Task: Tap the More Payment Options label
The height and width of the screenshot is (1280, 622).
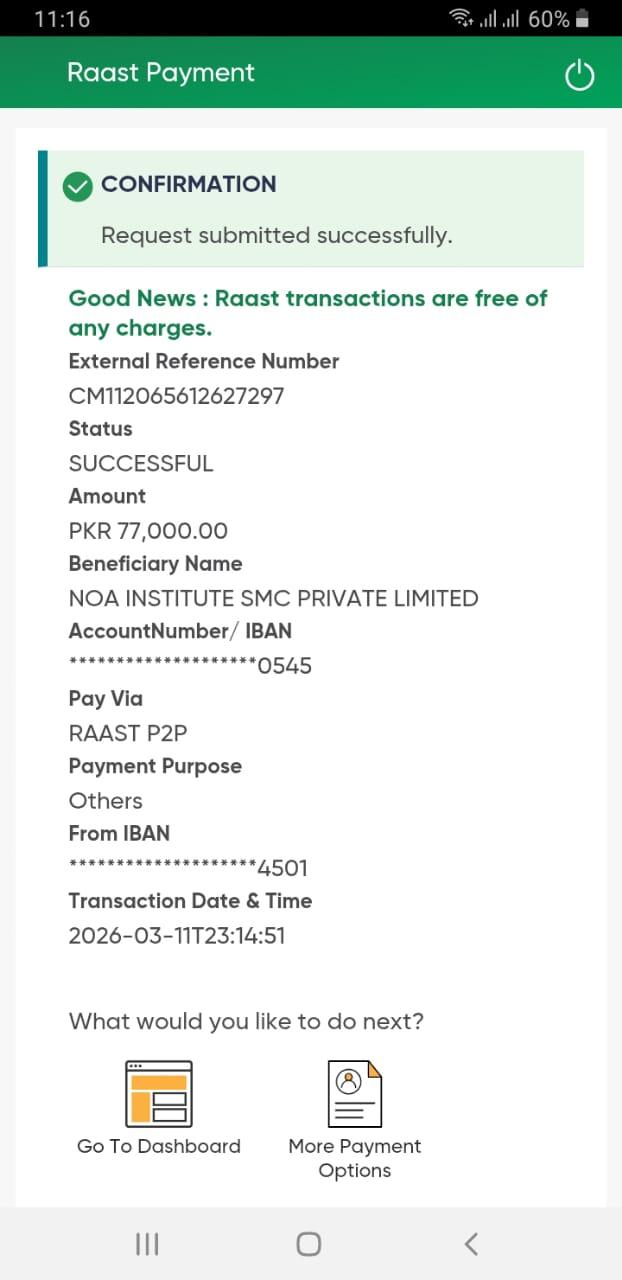Action: coord(354,1158)
